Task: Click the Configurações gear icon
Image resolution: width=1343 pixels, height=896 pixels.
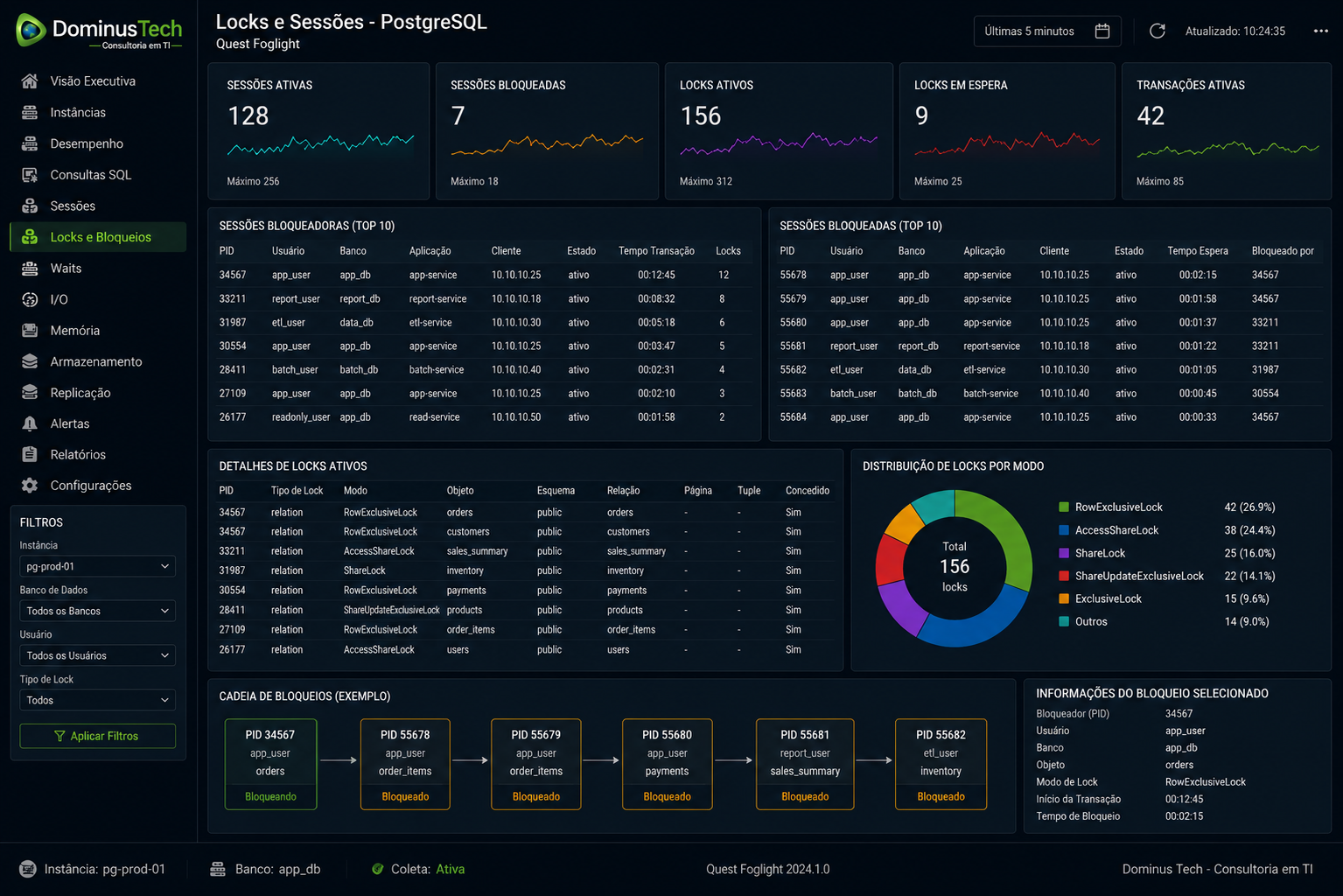Action: tap(30, 486)
